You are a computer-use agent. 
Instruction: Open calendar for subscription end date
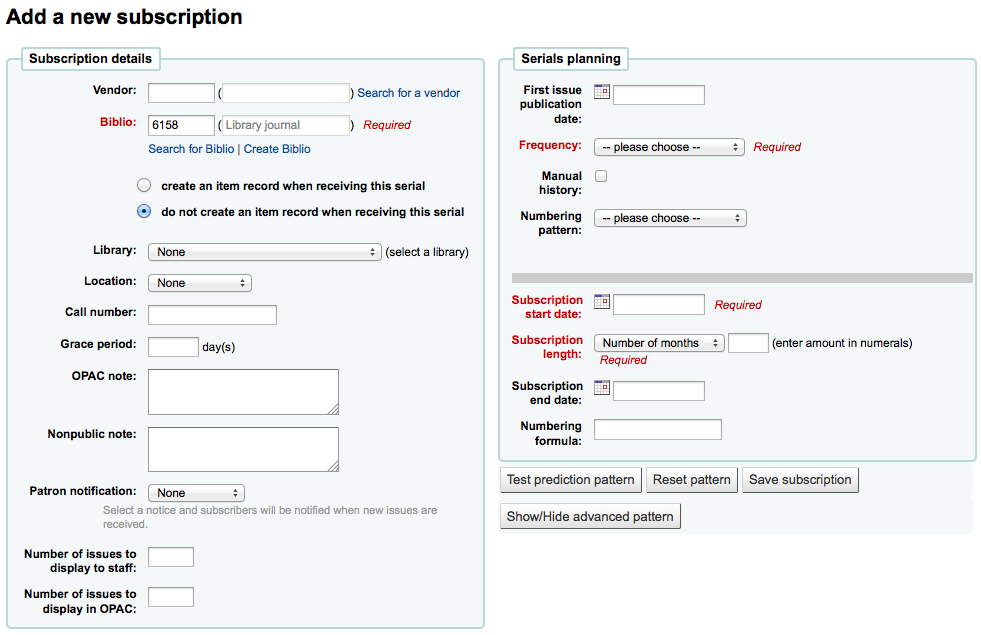(602, 388)
